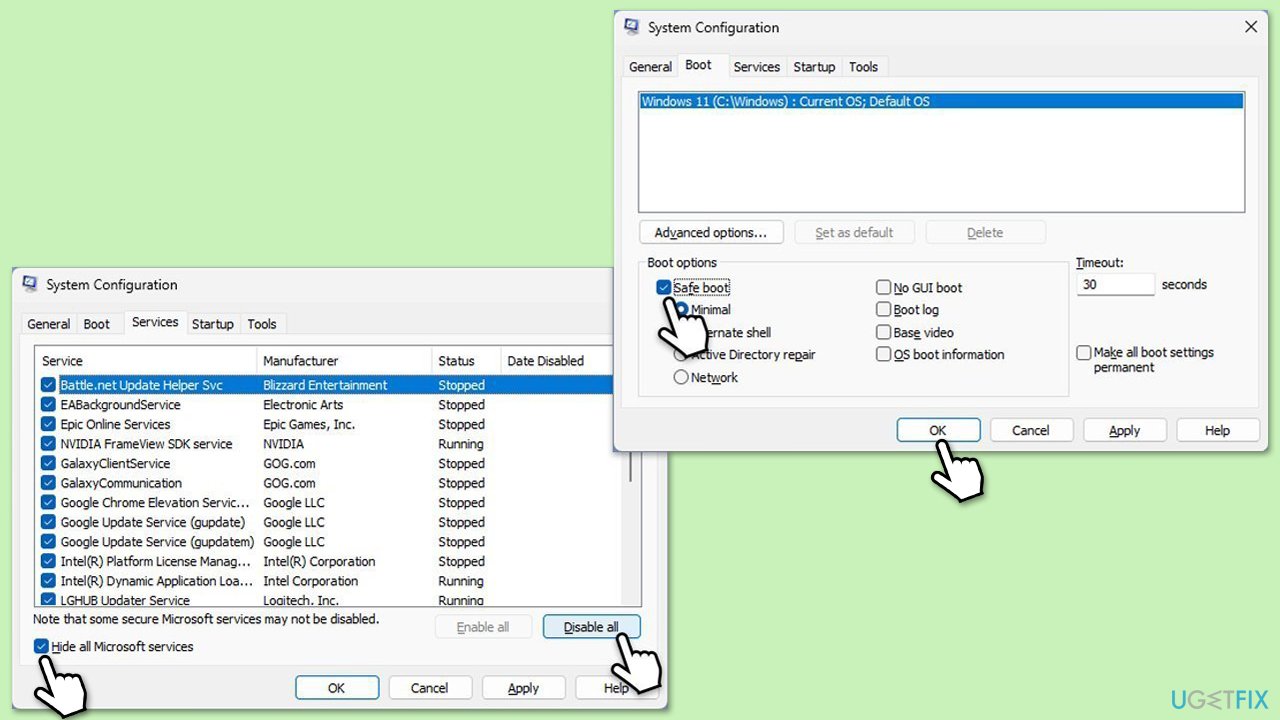Check Hide all Microsoft services

(x=41, y=647)
